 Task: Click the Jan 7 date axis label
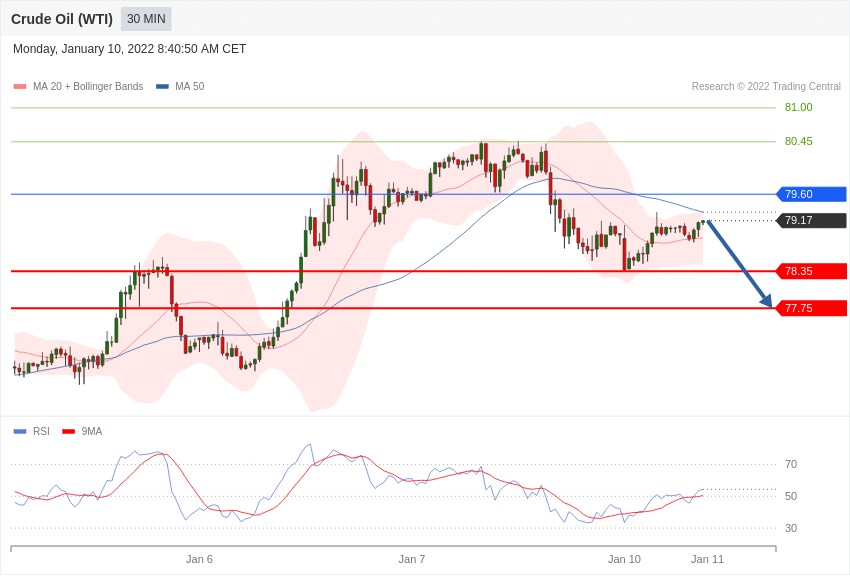(411, 559)
